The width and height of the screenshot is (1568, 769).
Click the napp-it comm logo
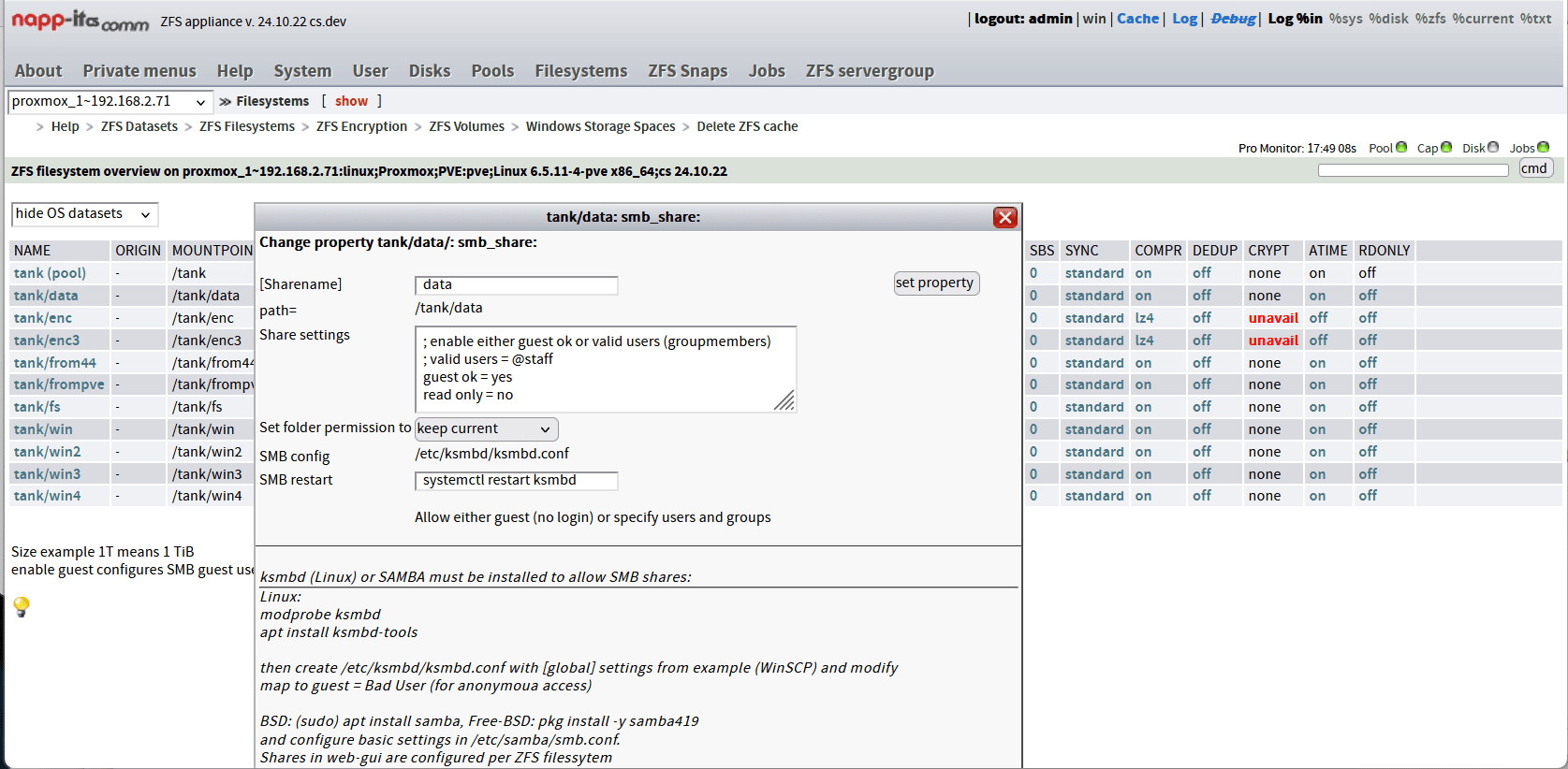tap(80, 21)
